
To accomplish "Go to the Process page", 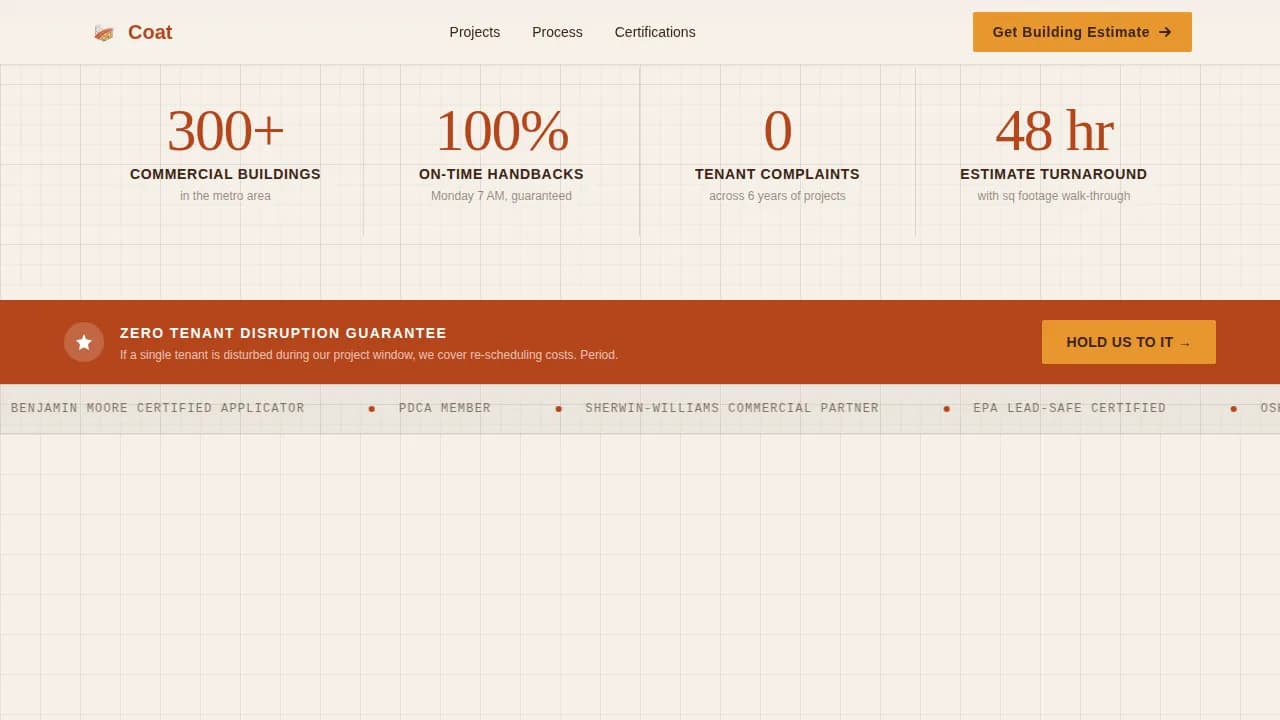I will (x=557, y=32).
